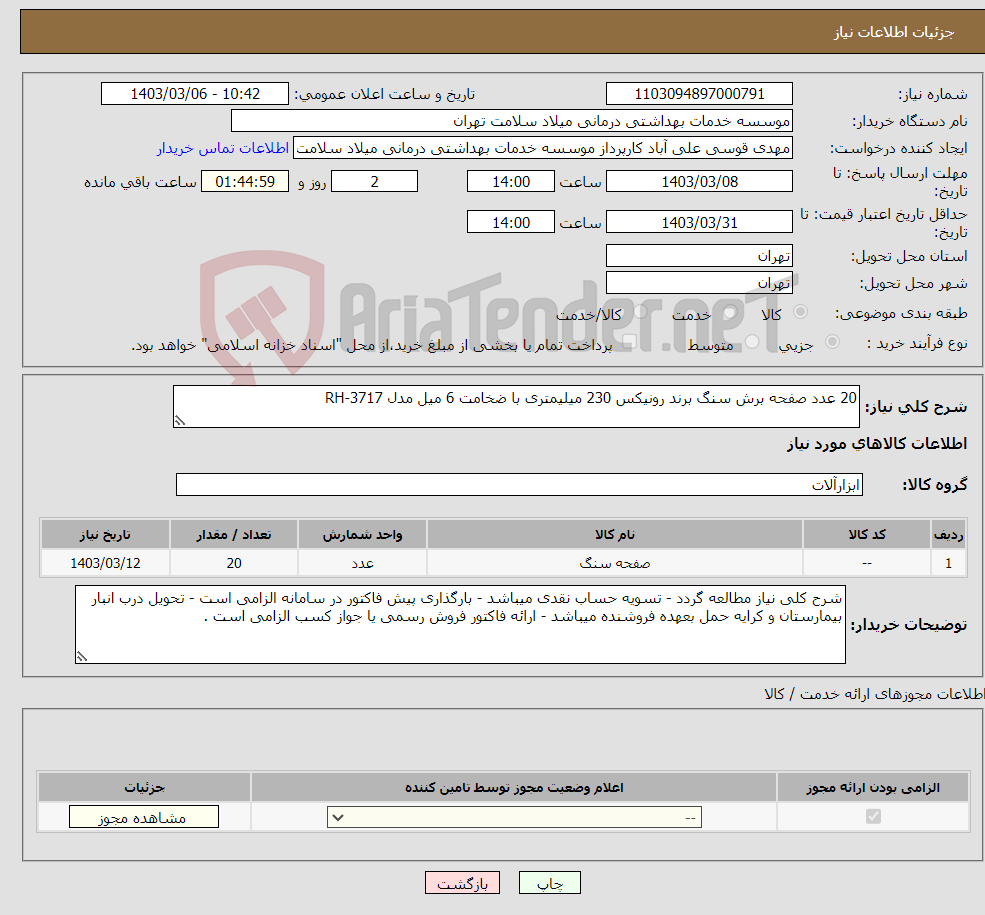This screenshot has width=985, height=915.
Task: Select the کالا/خدمت radio button
Action: coord(640,311)
